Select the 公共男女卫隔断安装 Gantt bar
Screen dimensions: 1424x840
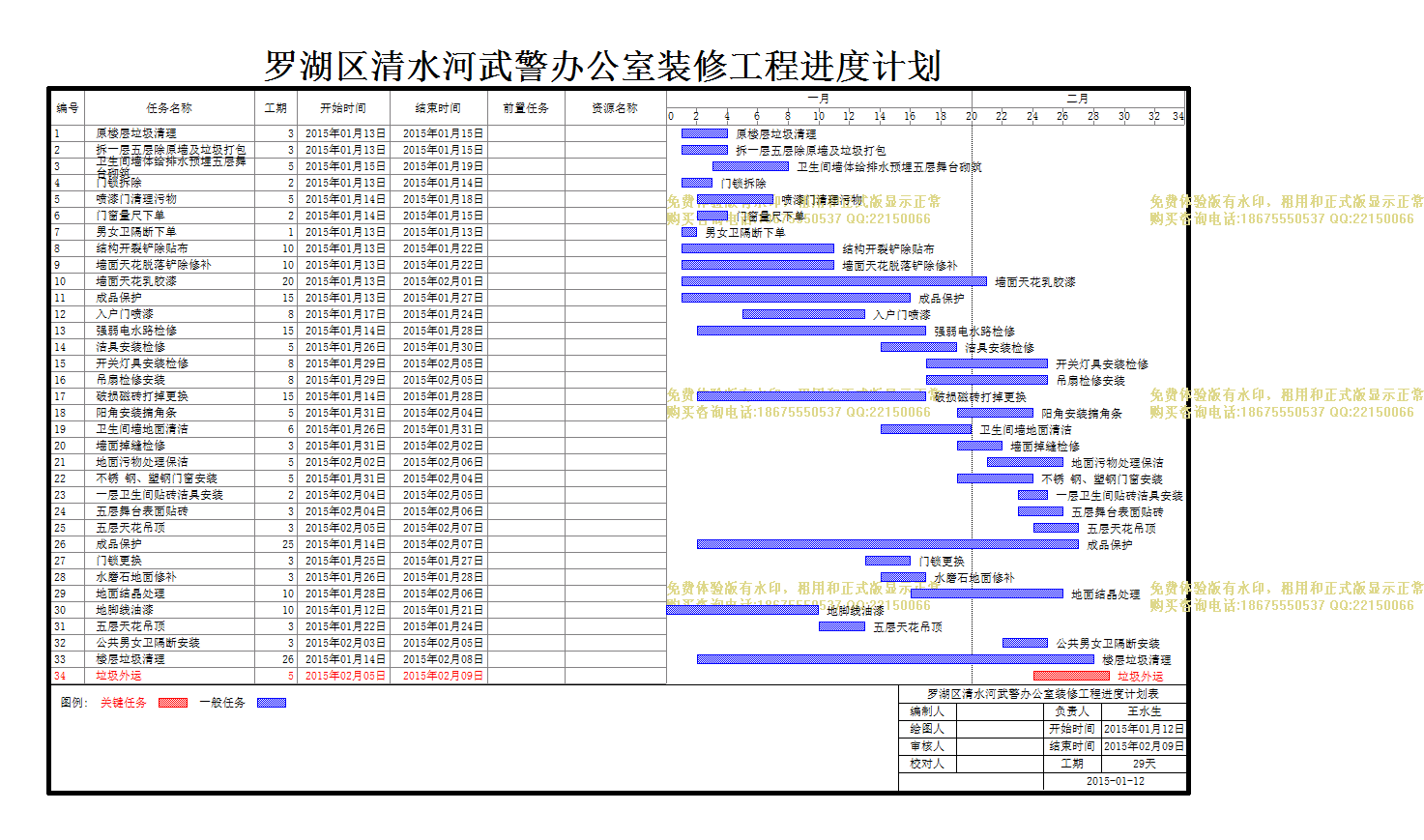(1025, 643)
